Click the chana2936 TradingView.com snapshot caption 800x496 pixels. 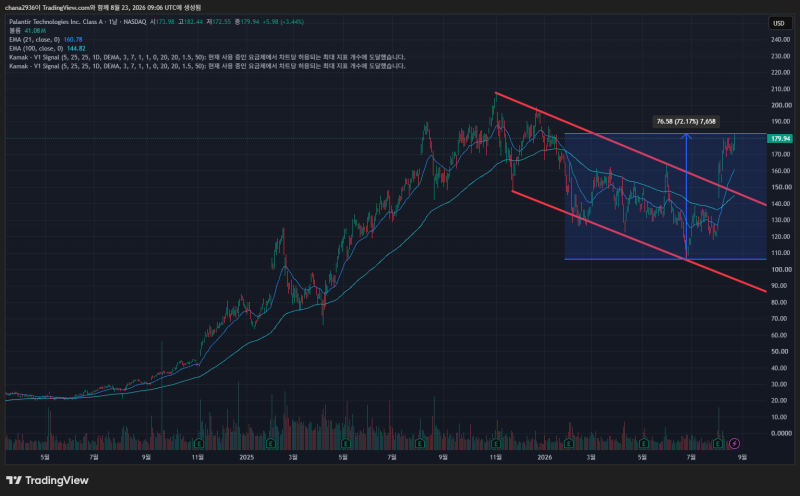click(103, 8)
